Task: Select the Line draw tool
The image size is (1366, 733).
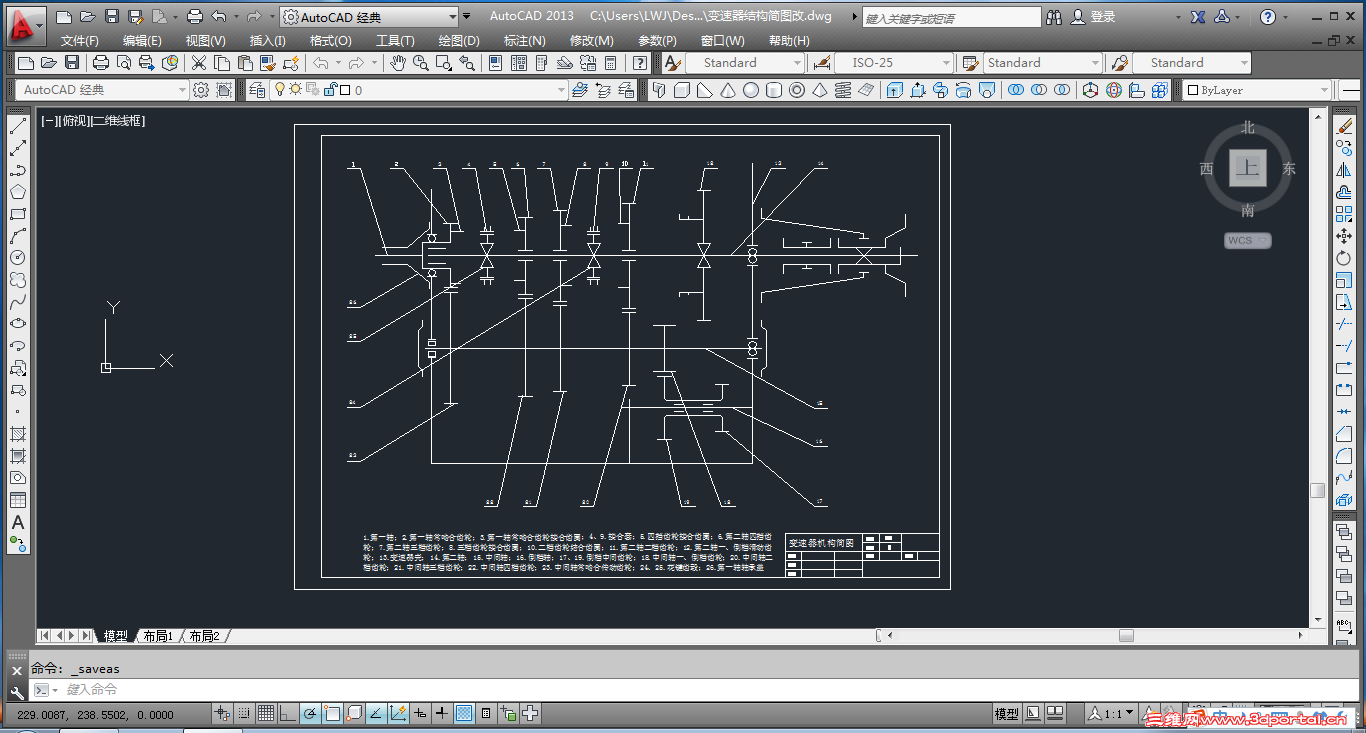Action: 18,127
